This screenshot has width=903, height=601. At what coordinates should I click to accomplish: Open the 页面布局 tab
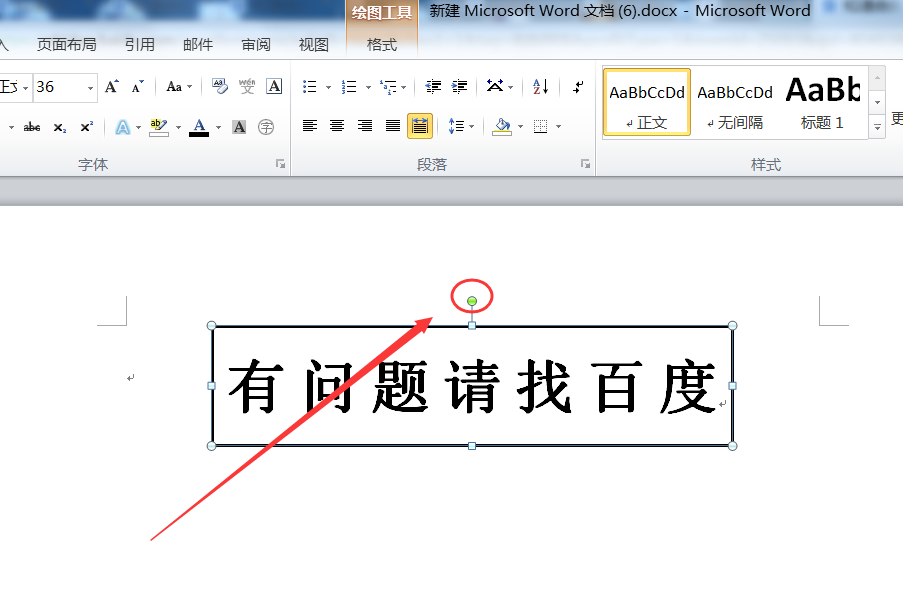tap(67, 44)
